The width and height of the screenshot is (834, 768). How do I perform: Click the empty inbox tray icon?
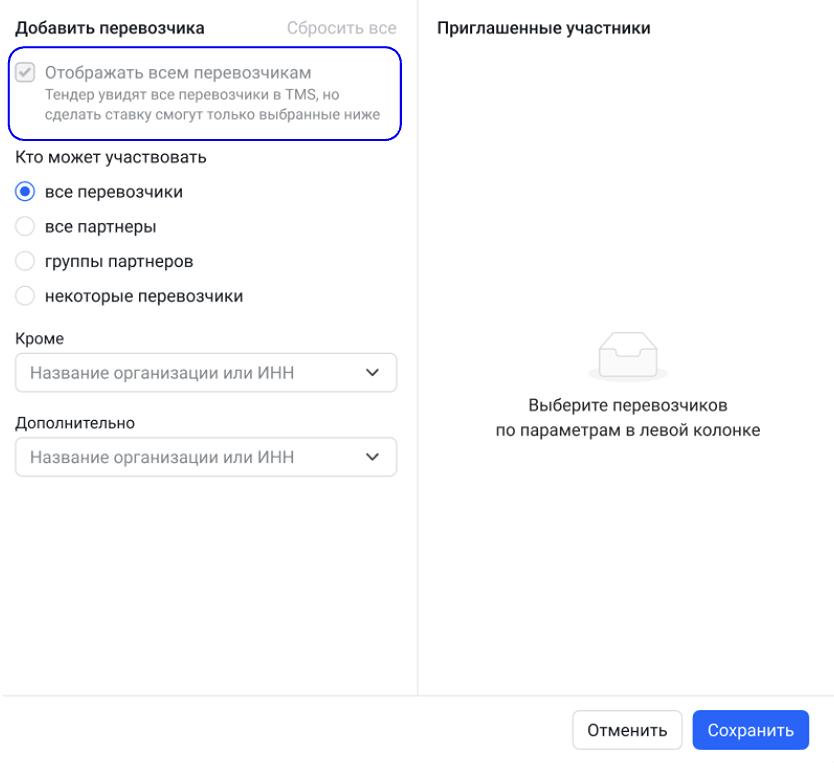pos(625,355)
